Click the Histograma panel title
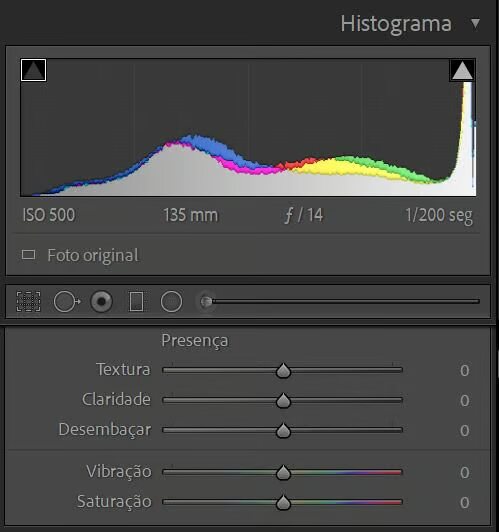Viewport: 499px width, 532px height. pos(396,24)
